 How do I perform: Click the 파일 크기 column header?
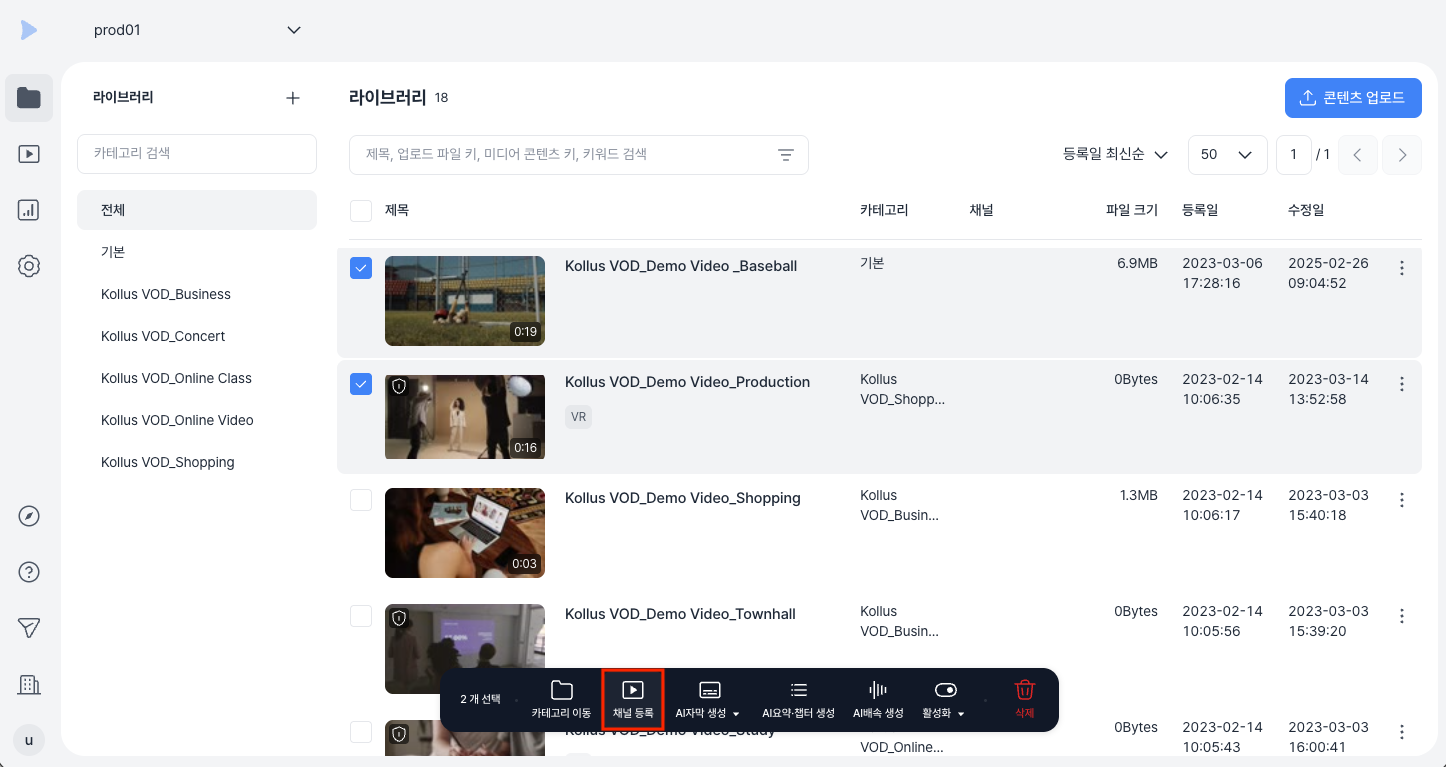coord(1132,210)
